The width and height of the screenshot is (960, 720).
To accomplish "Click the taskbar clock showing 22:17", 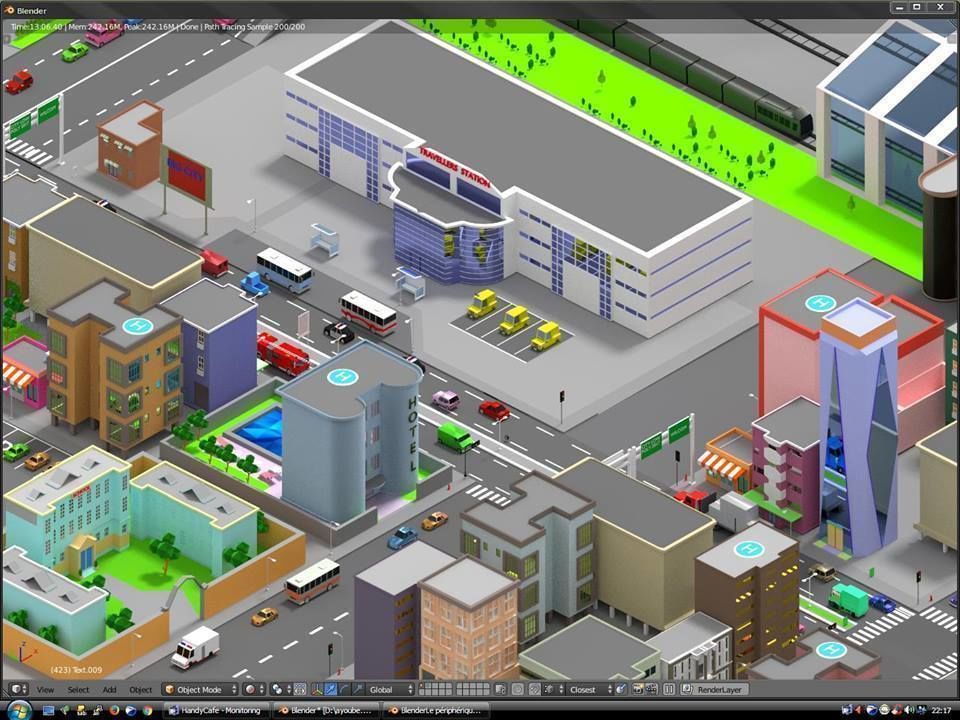I will tap(942, 710).
